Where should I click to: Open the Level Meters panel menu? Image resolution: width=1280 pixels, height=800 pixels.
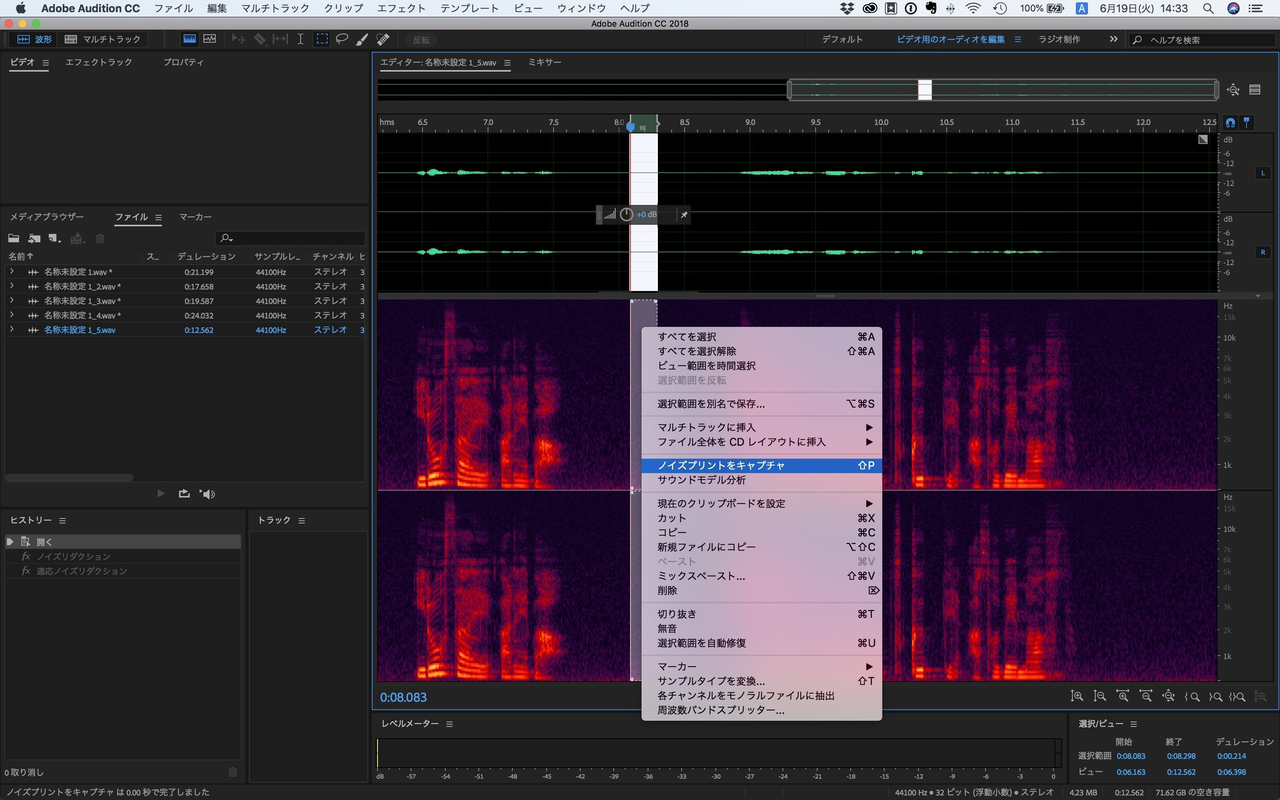coord(449,723)
